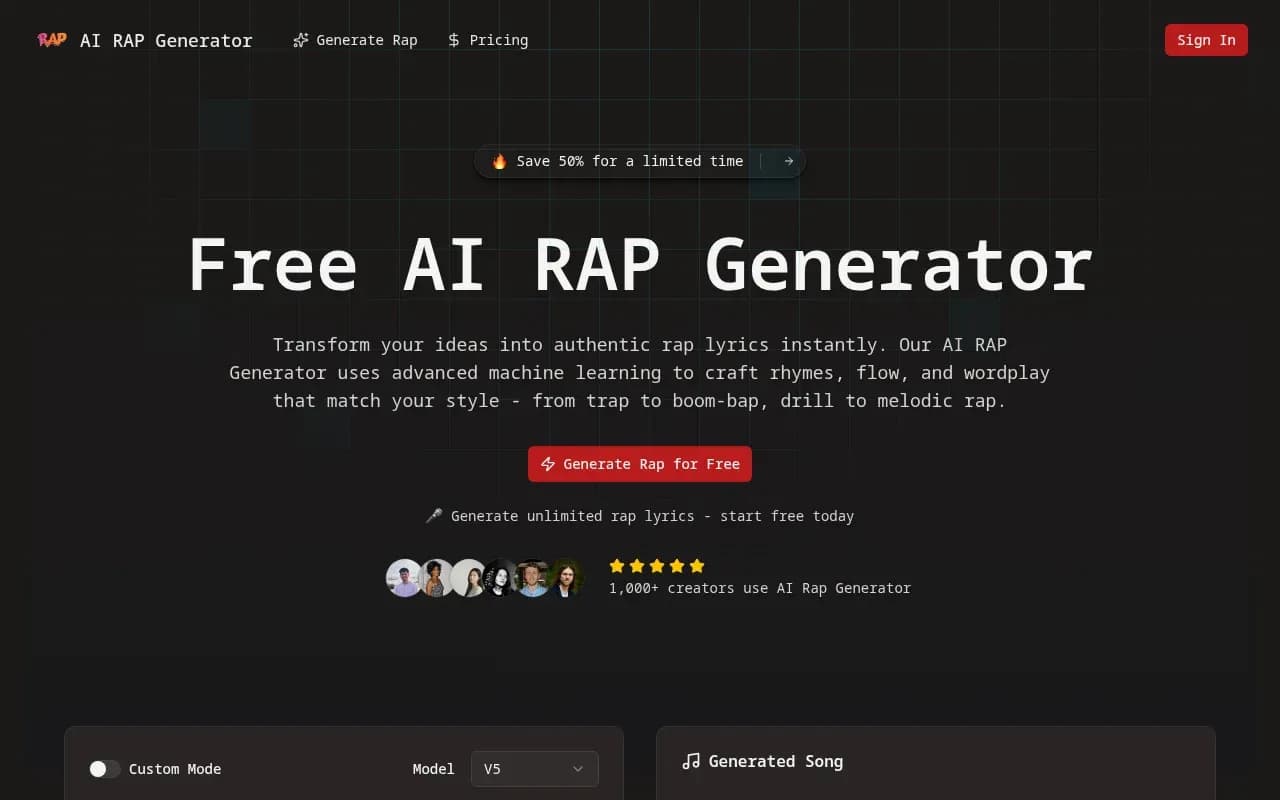
Task: Click the RAP logo icon in the header
Action: click(x=51, y=40)
